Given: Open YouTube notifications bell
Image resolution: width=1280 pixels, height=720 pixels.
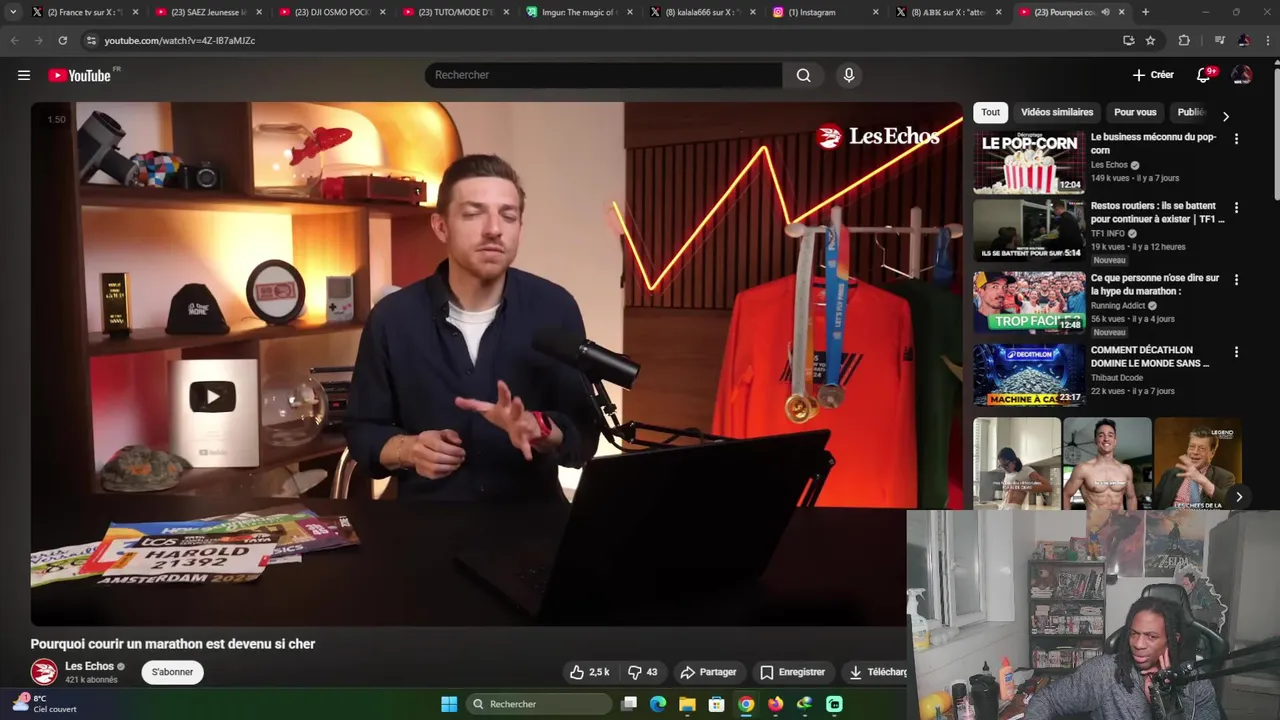Looking at the screenshot, I should tap(1204, 75).
